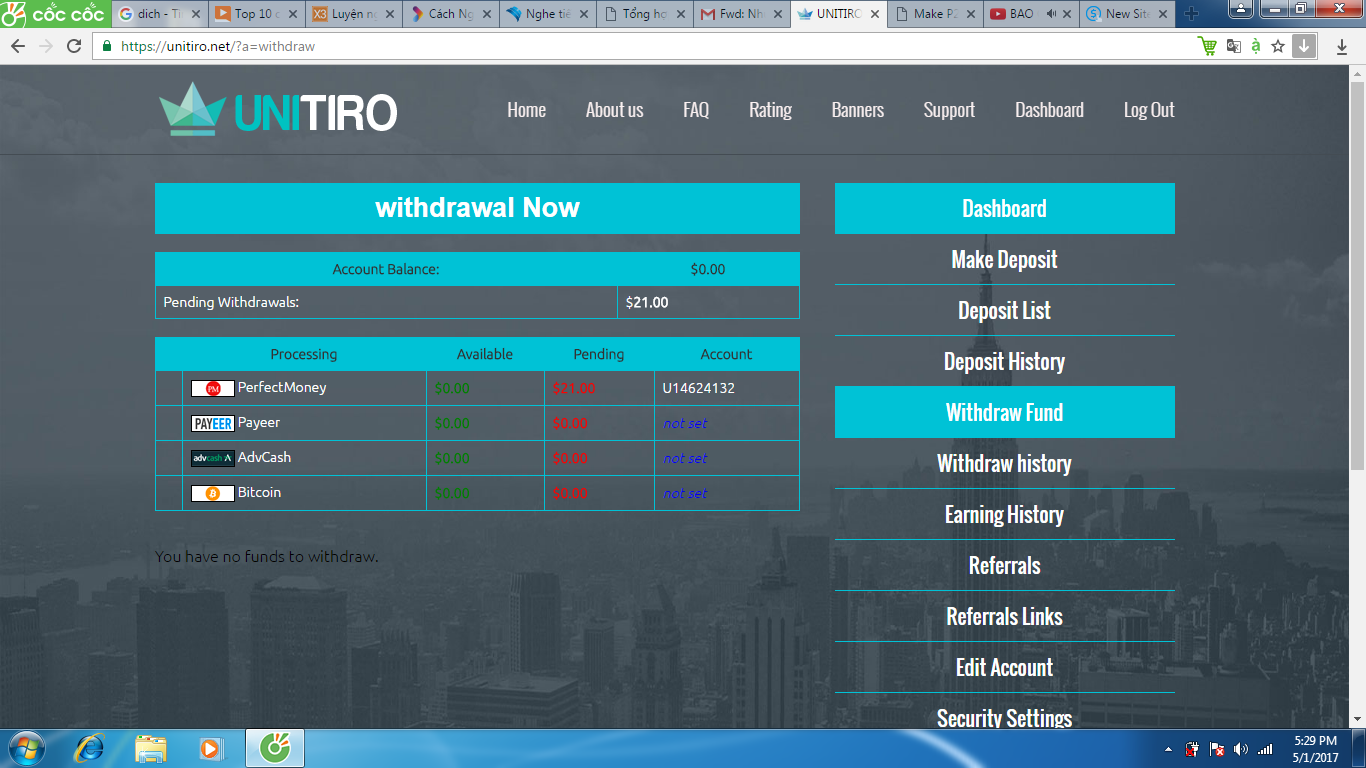The width and height of the screenshot is (1366, 768).
Task: Open Banners in the site navigation
Action: tap(858, 110)
